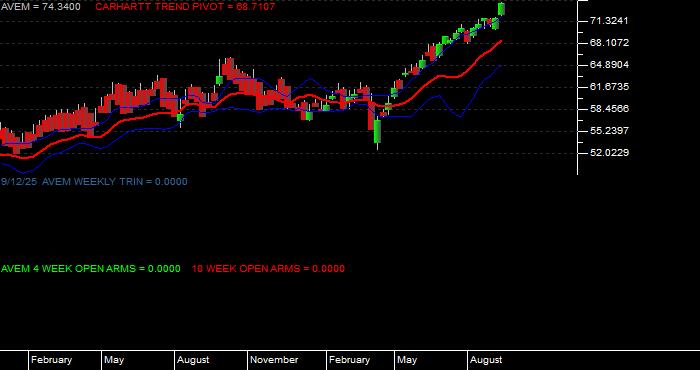The width and height of the screenshot is (700, 370).
Task: Click the 58.4566 axis price level
Action: click(x=609, y=108)
